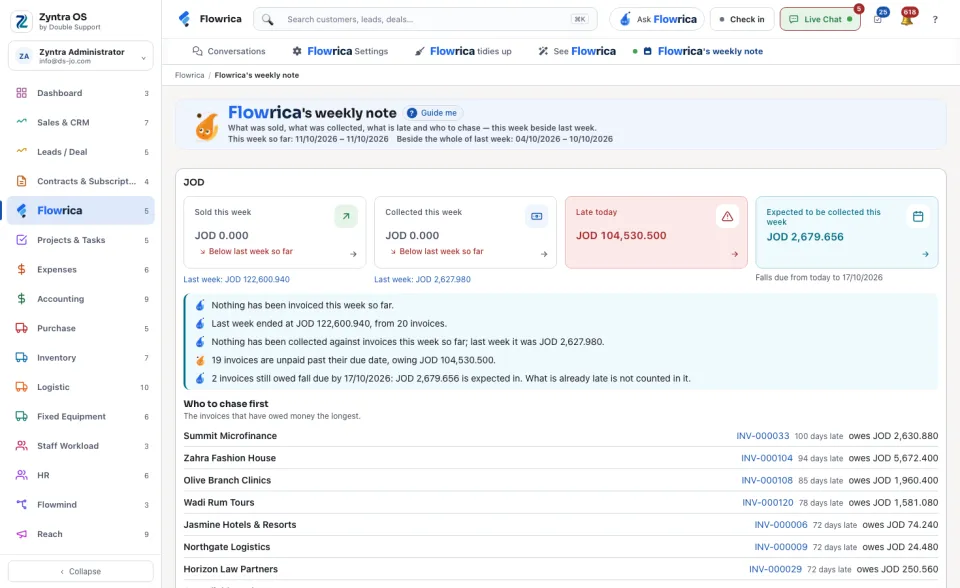Open invoice INV-000033
The height and width of the screenshot is (588, 960).
pyautogui.click(x=763, y=436)
